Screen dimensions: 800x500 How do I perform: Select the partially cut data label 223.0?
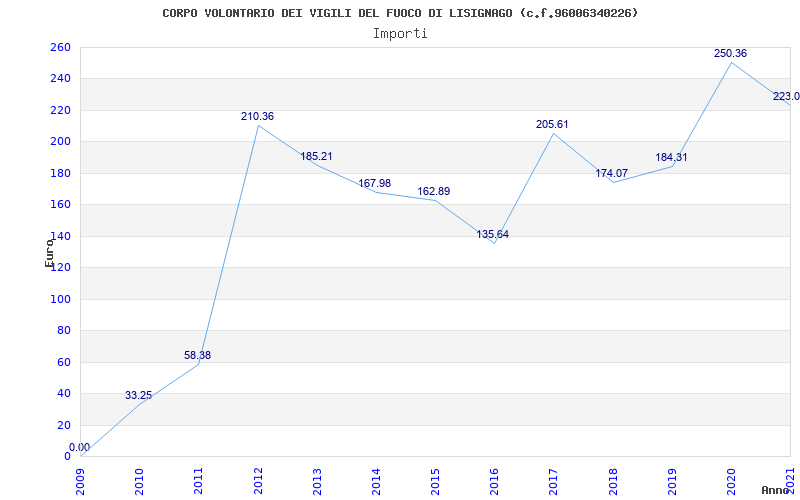786,96
